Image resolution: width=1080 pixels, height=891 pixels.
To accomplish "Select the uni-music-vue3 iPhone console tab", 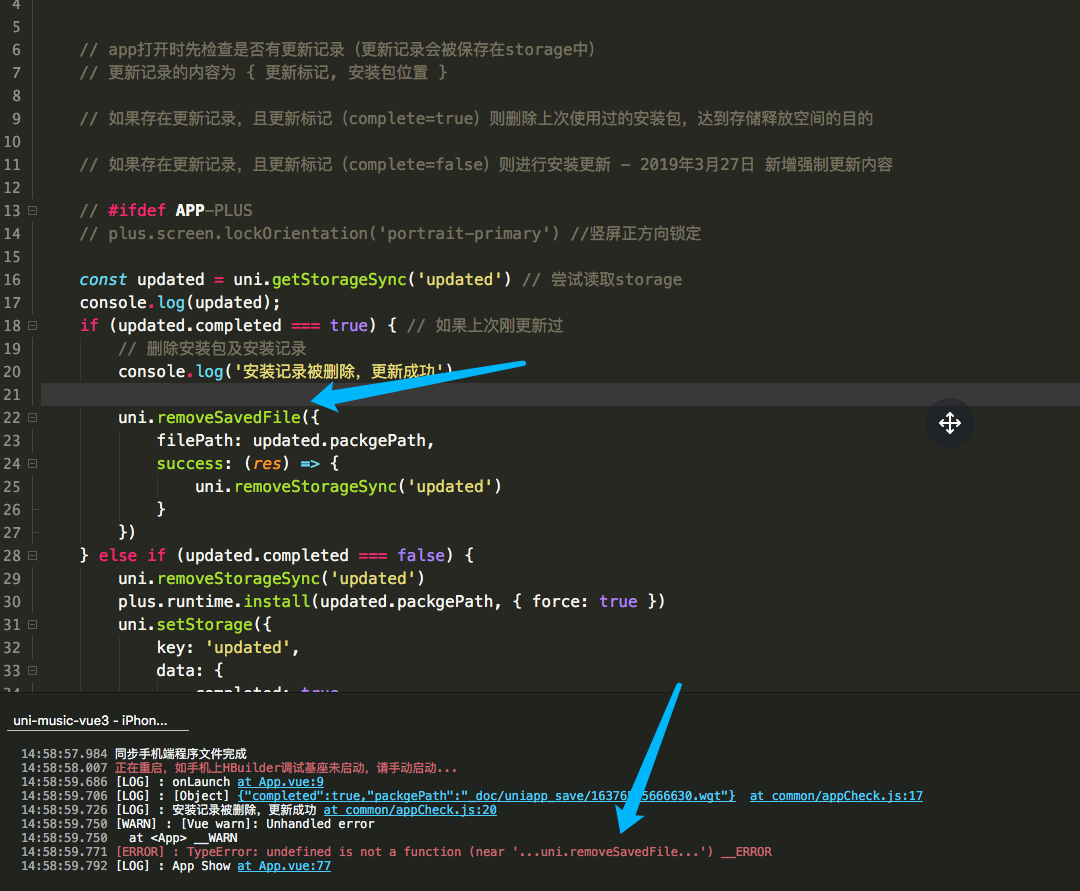I will [90, 720].
